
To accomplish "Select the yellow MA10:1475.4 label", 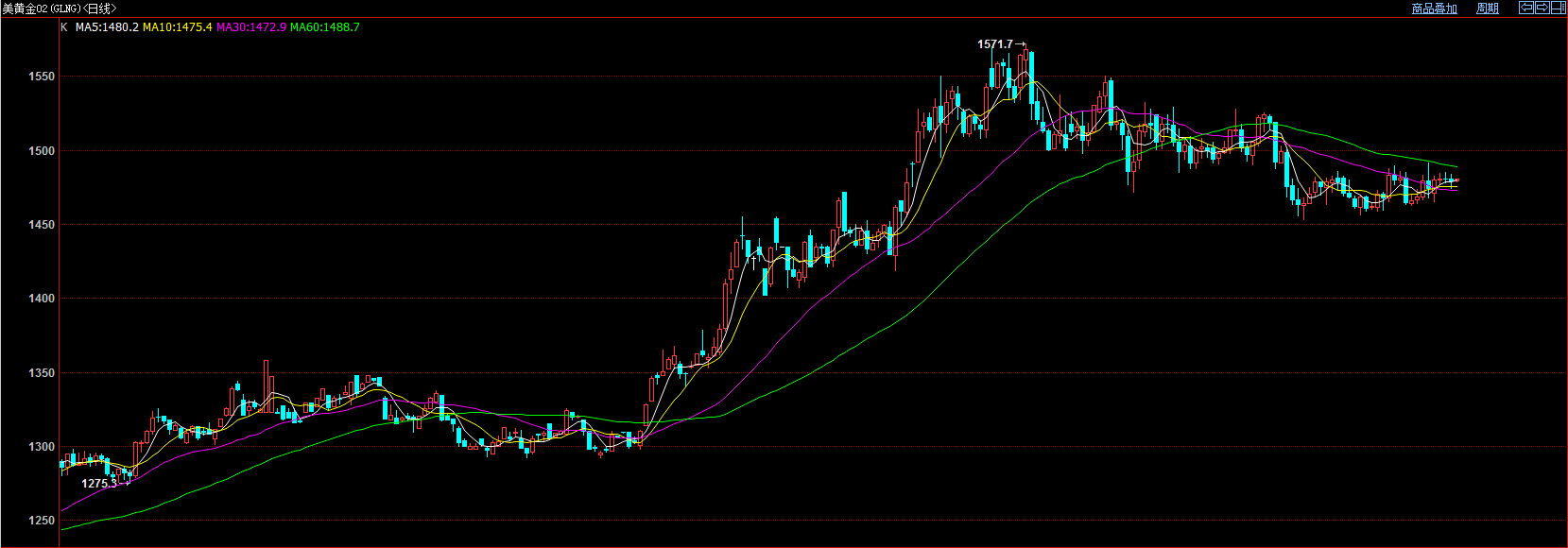I will coord(178,27).
